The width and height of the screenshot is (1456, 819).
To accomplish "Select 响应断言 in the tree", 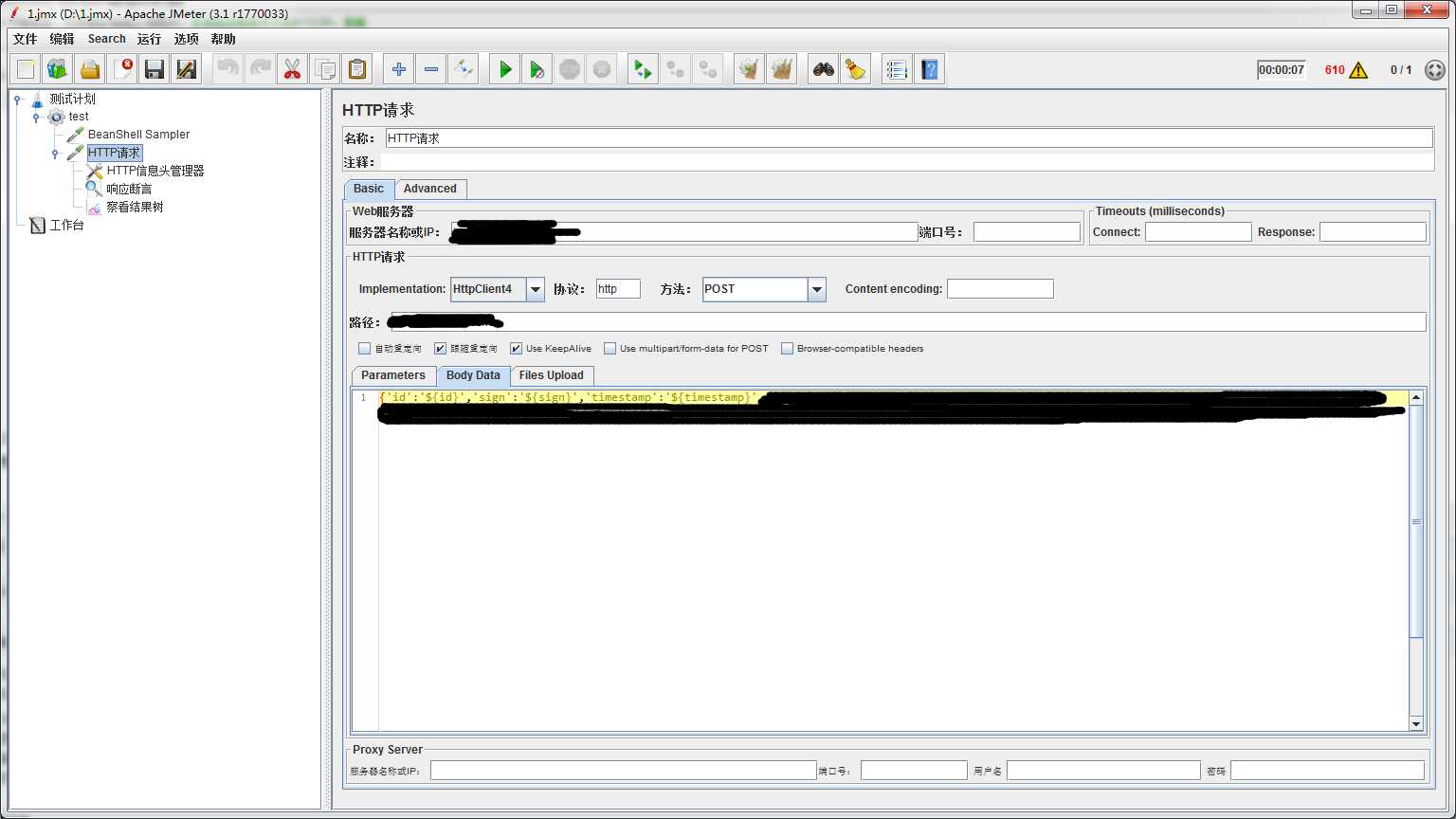I will point(129,189).
